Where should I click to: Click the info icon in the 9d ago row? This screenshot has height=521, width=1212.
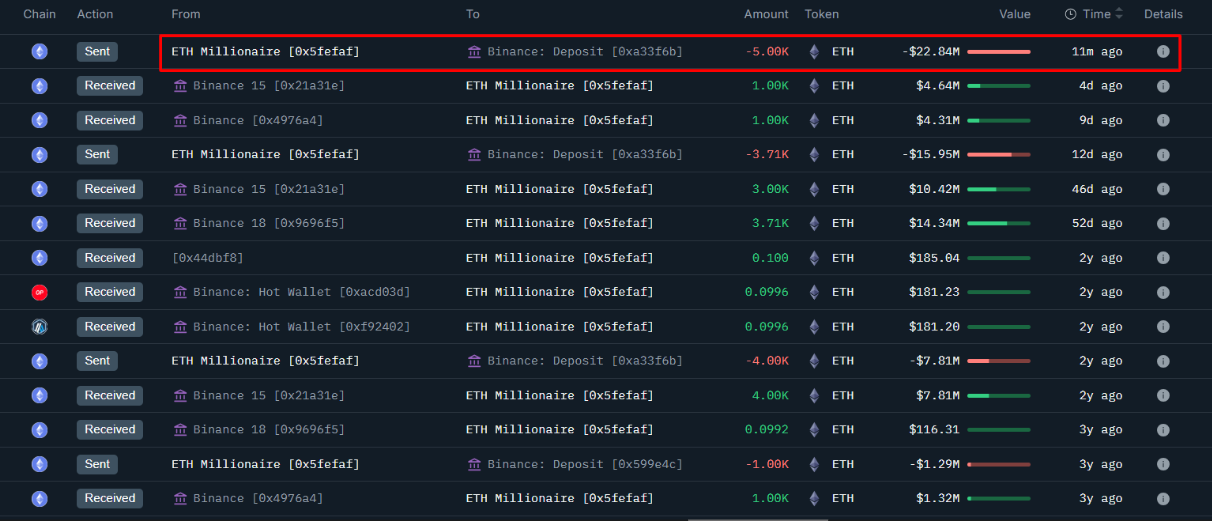pos(1163,120)
